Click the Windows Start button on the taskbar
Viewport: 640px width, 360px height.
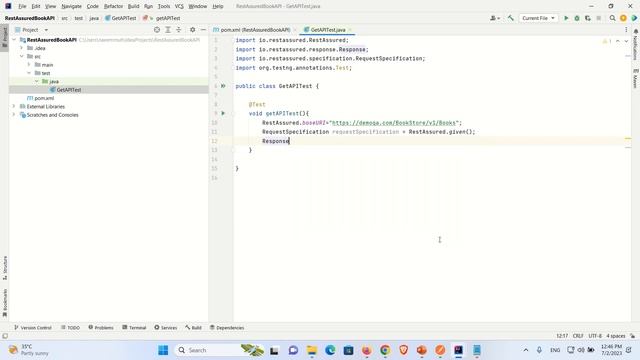pyautogui.click(x=163, y=350)
